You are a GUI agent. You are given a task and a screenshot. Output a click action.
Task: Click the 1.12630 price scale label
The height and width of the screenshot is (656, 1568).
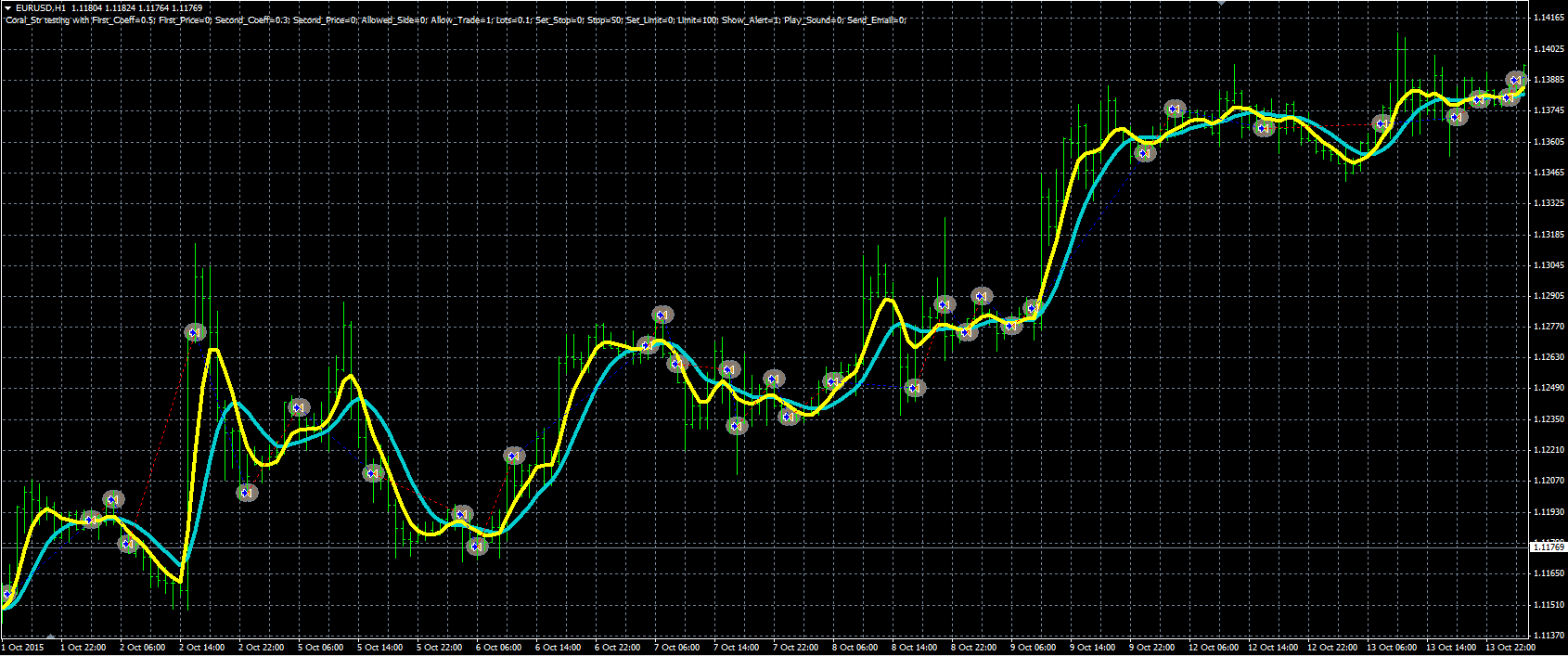[x=1549, y=357]
